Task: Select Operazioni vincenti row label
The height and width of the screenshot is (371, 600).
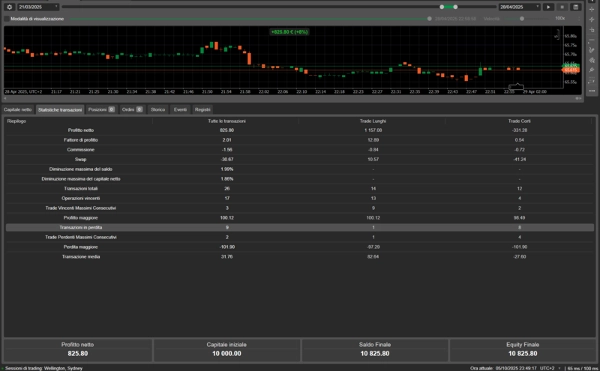Action: tap(80, 198)
